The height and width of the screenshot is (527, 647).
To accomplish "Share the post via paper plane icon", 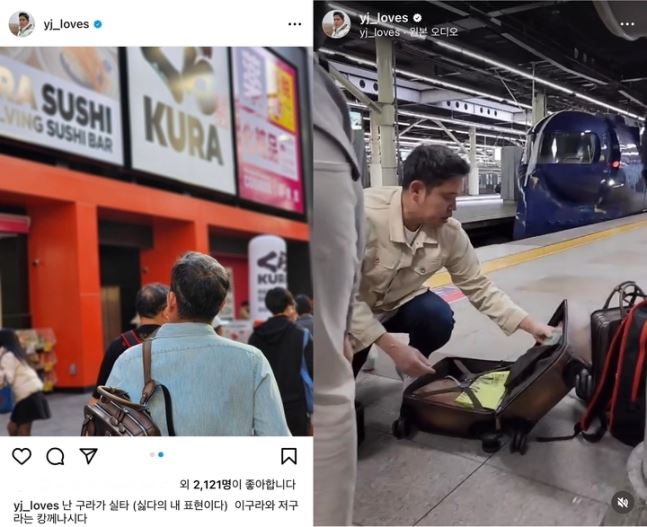I will pos(88,456).
